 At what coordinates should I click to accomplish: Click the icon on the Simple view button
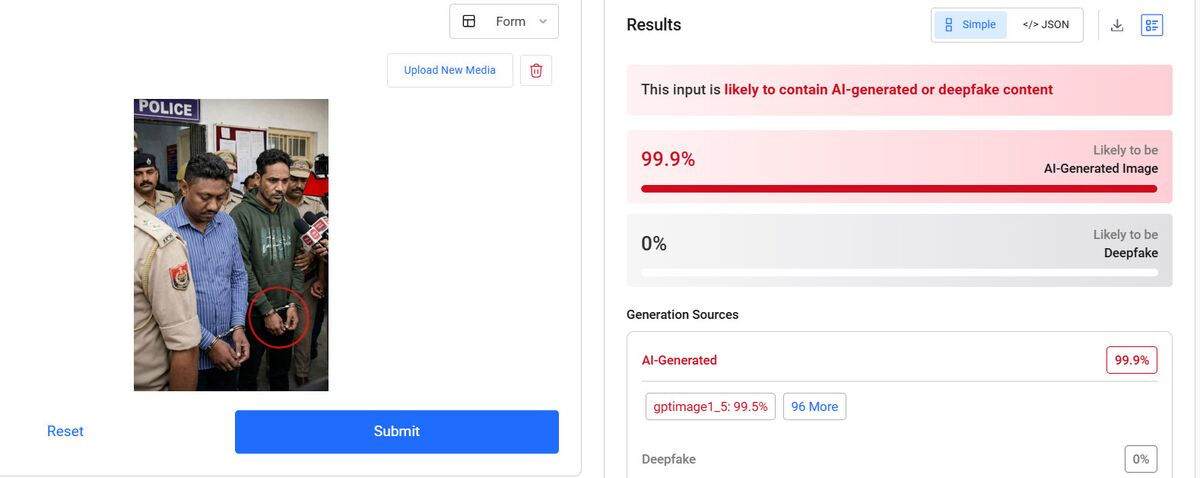click(949, 25)
